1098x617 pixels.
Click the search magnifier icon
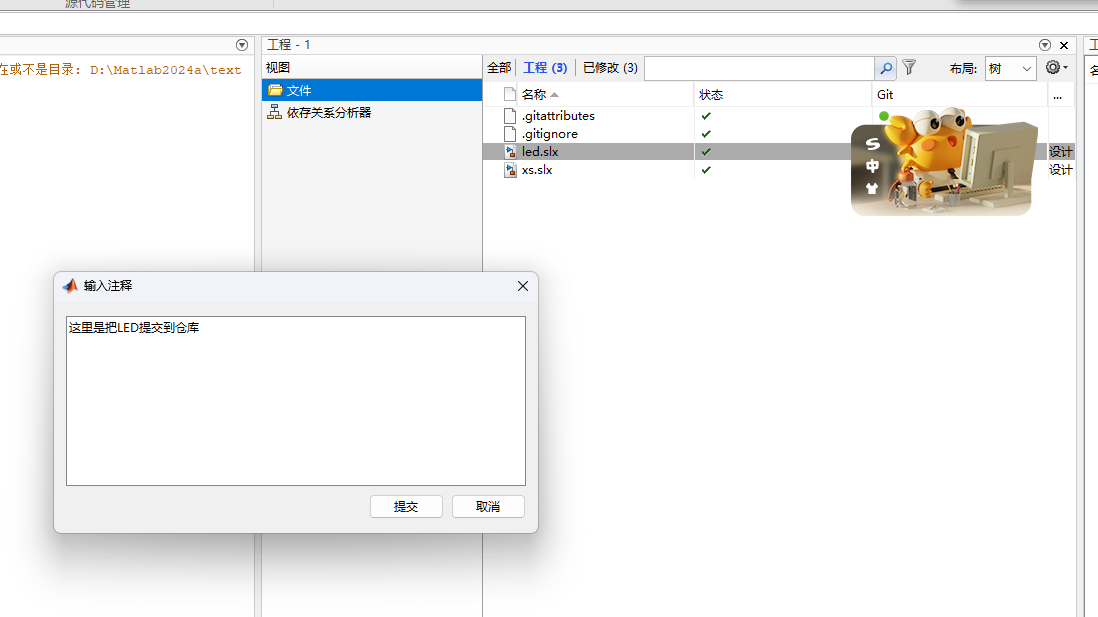[x=885, y=68]
